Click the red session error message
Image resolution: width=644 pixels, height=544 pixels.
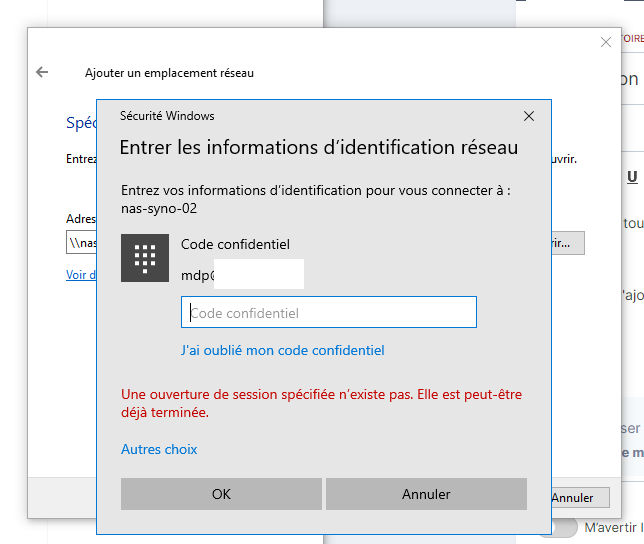point(321,403)
